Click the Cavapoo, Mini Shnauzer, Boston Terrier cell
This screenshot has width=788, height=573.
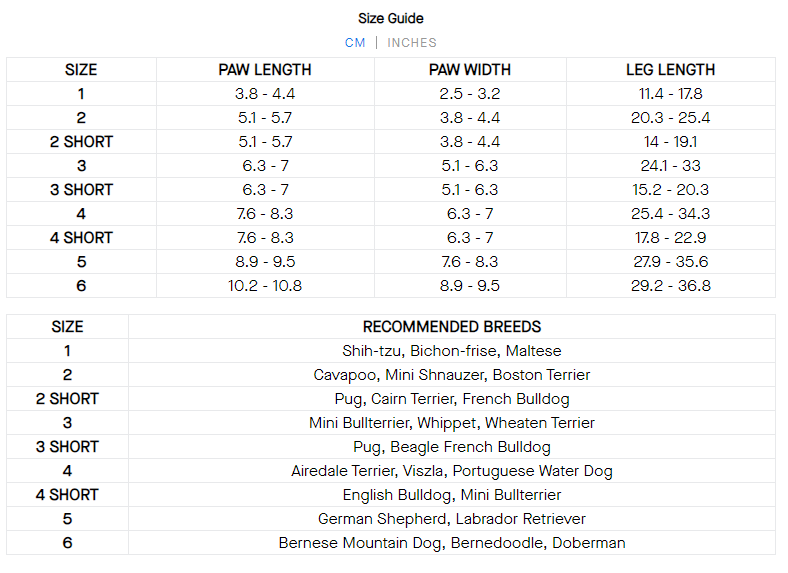452,375
